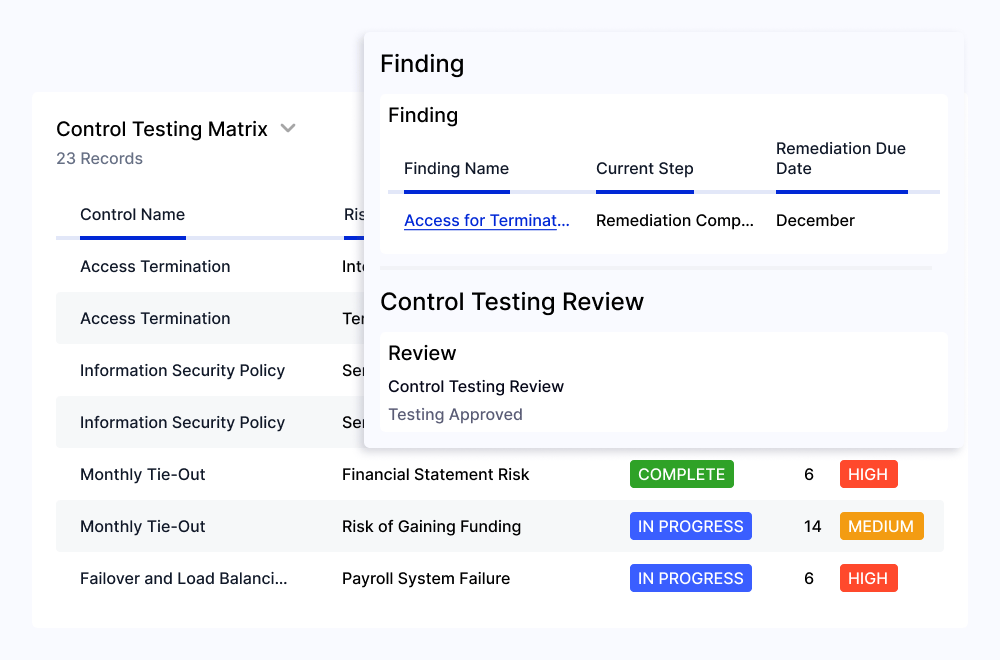Click the Payroll System Failure cell
The width and height of the screenshot is (1000, 660).
[x=426, y=578]
